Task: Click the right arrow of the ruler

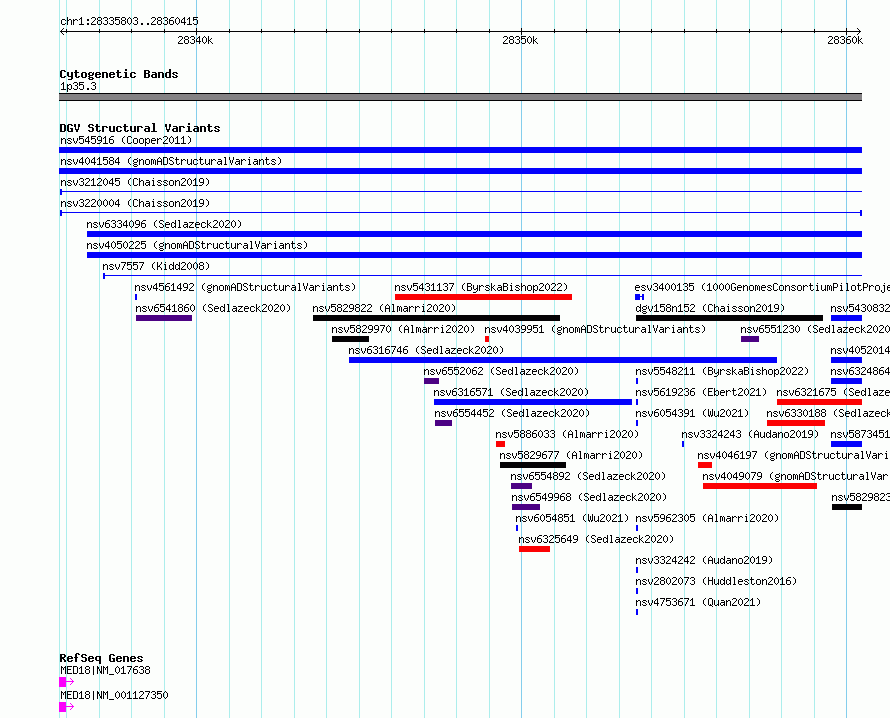Action: [x=858, y=32]
